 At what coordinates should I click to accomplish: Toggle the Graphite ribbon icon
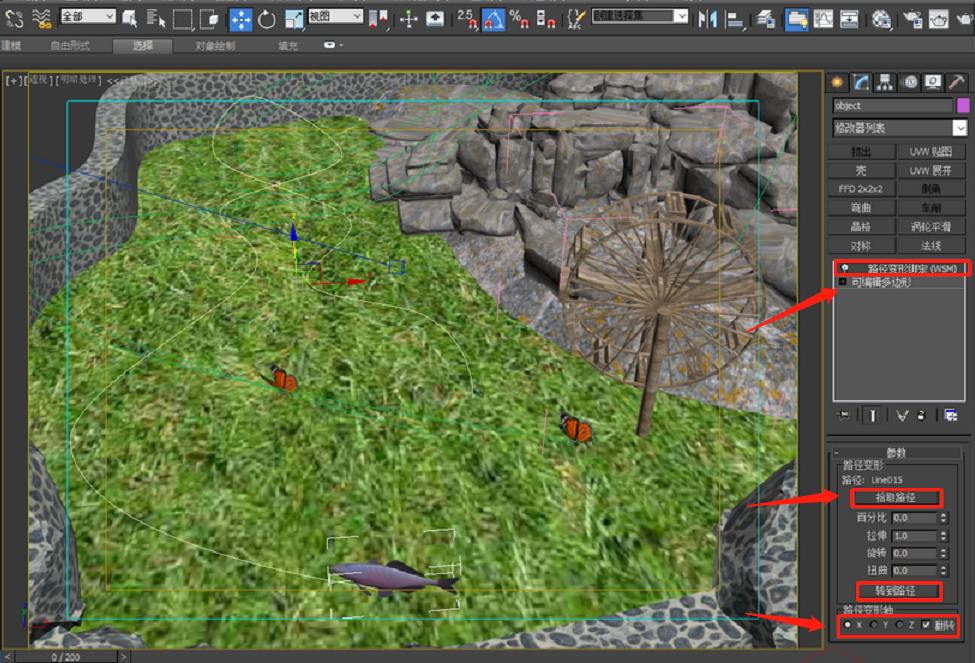(797, 19)
